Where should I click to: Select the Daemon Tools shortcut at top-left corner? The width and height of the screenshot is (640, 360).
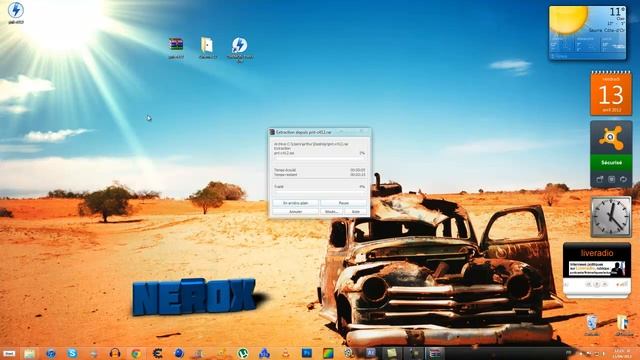(x=16, y=12)
